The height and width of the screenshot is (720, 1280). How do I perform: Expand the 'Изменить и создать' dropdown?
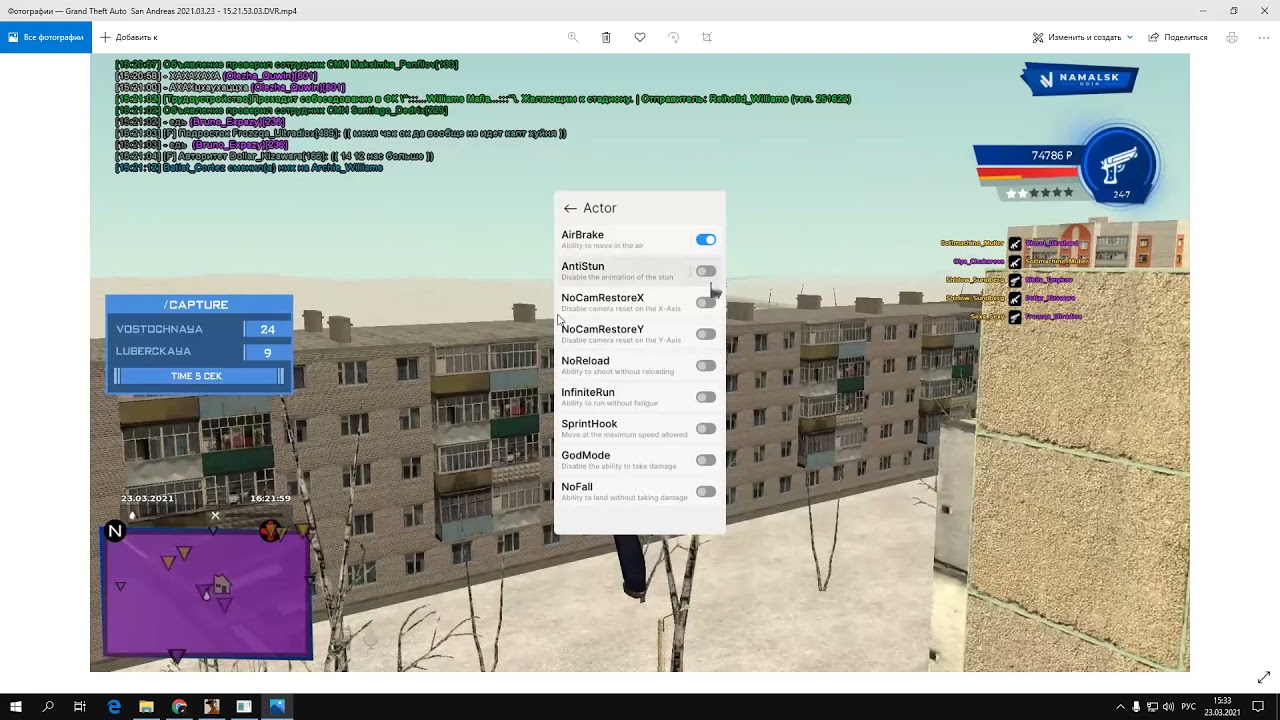point(1083,37)
